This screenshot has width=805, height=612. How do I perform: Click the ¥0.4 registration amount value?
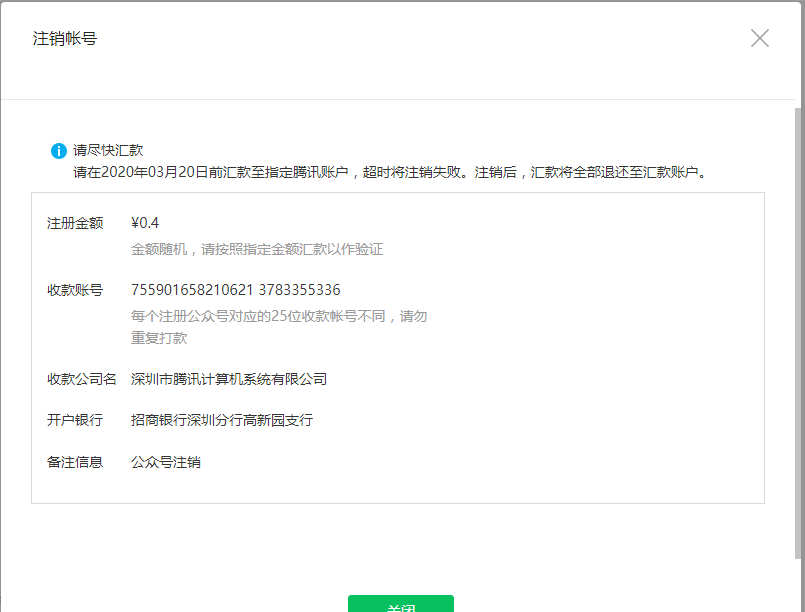click(x=145, y=223)
